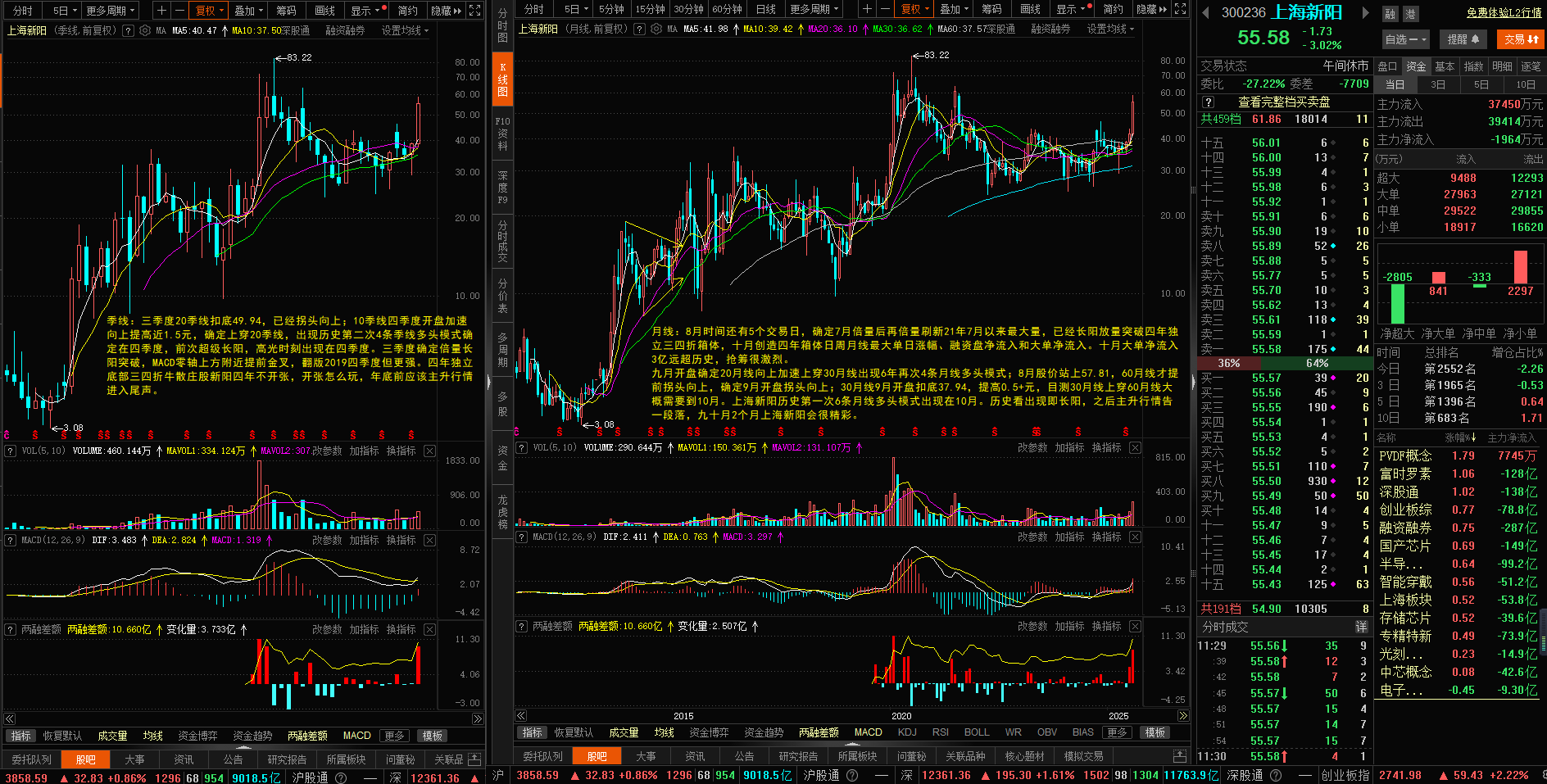Click 提醒 alert button
Screen dimensions: 1547x784
pyautogui.click(x=1463, y=39)
